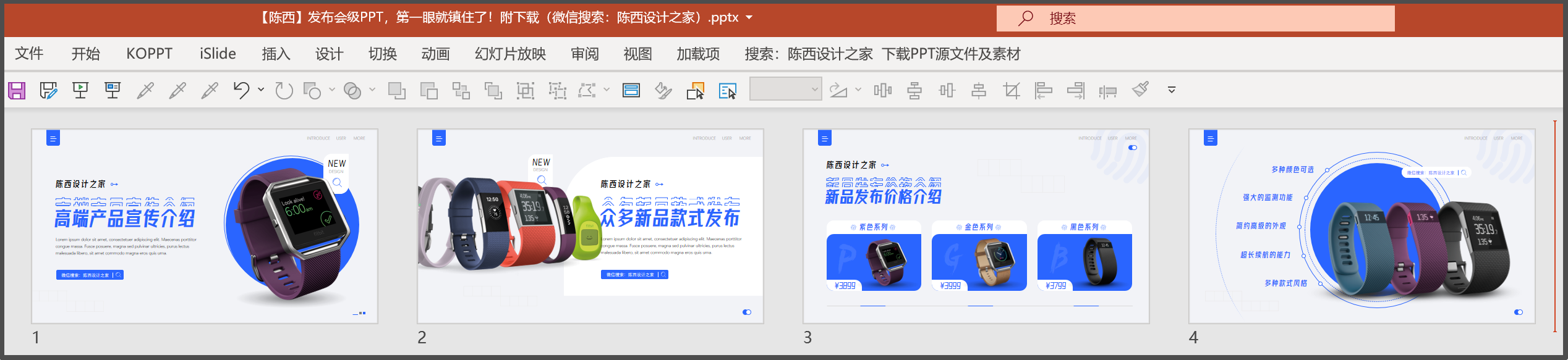Open the empty font size combo box

tap(785, 90)
